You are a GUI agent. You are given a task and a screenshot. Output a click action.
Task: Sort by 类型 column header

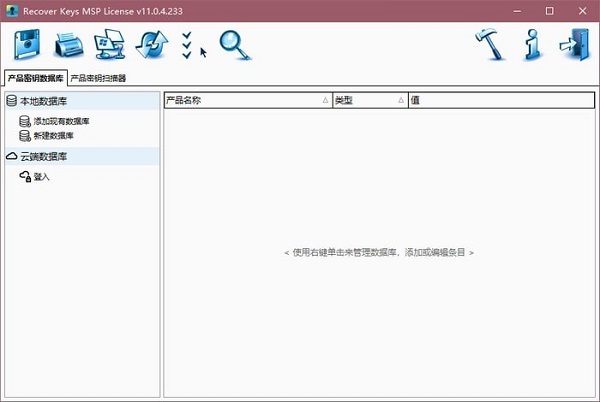point(370,100)
